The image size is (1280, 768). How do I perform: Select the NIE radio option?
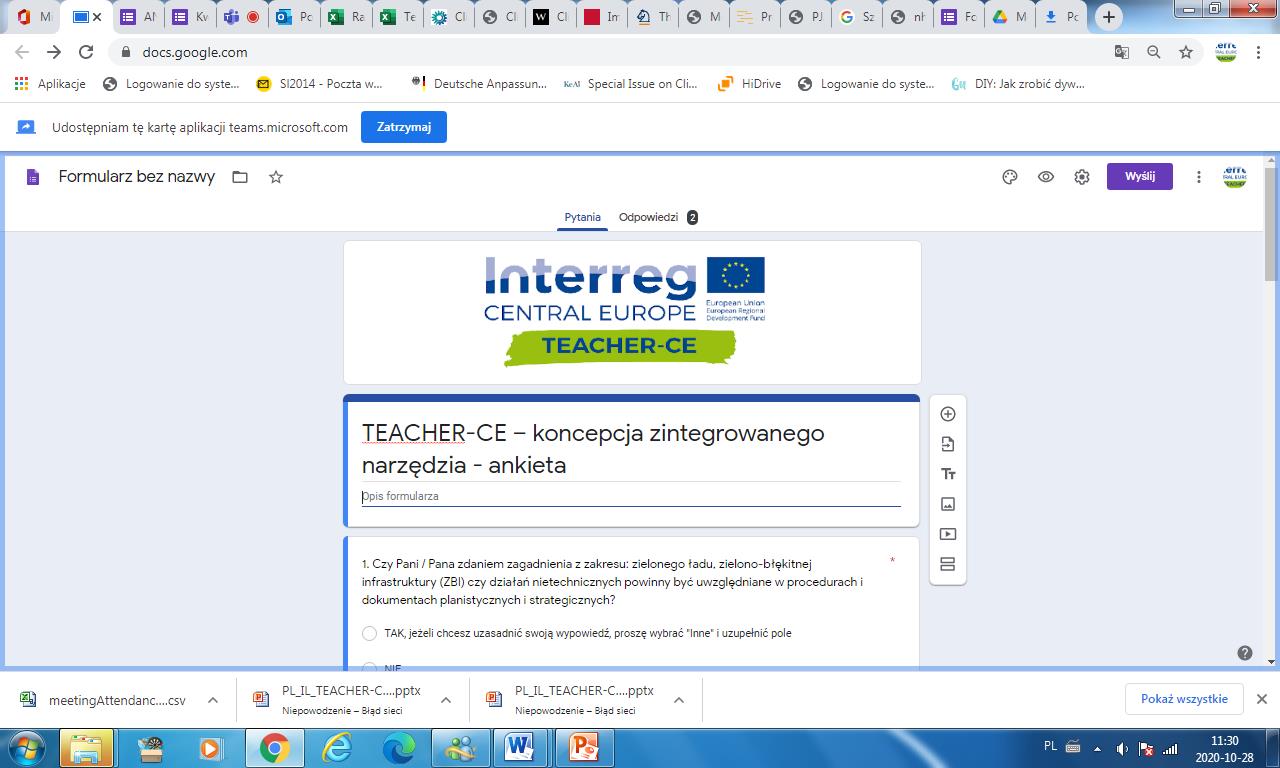[369, 667]
